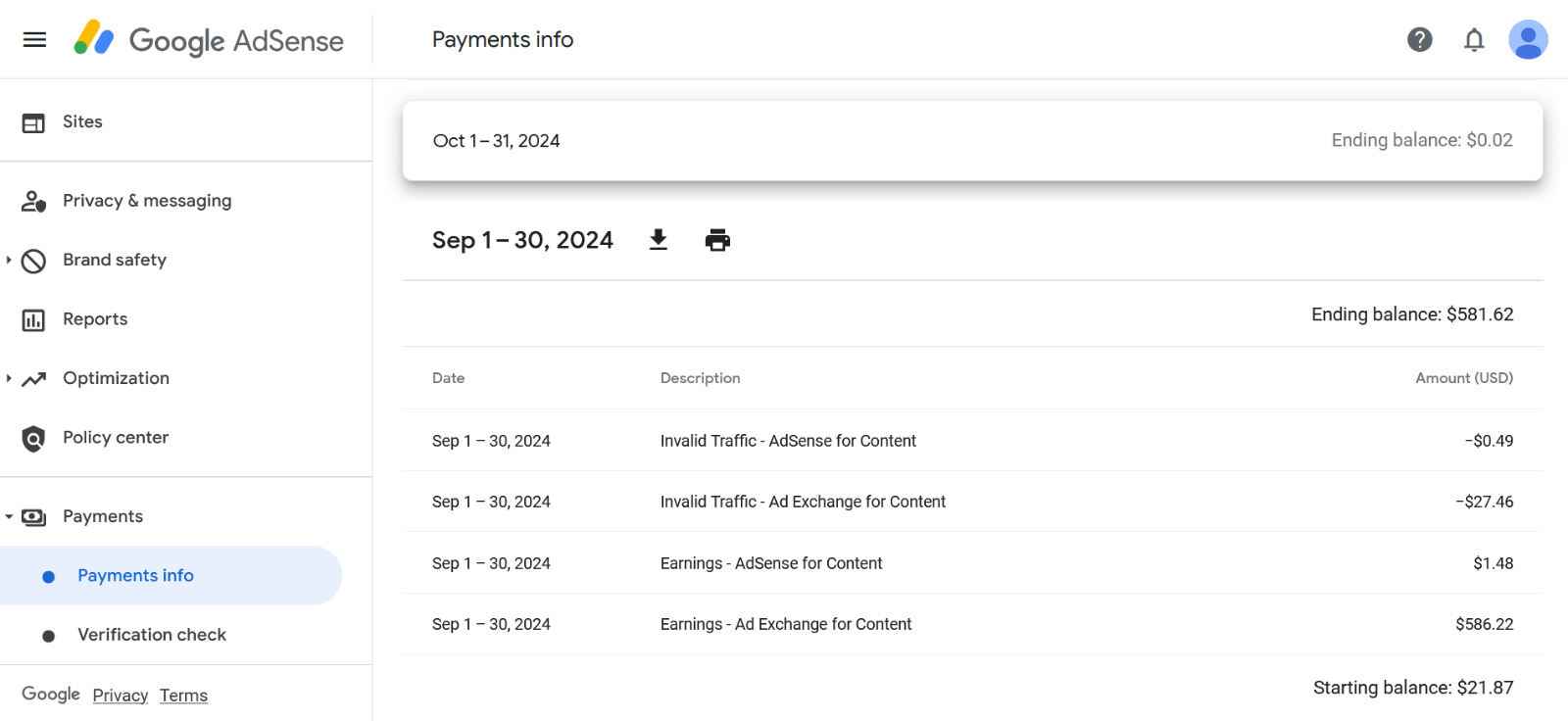This screenshot has width=1568, height=721.
Task: Open the notifications bell
Action: pyautogui.click(x=1474, y=39)
